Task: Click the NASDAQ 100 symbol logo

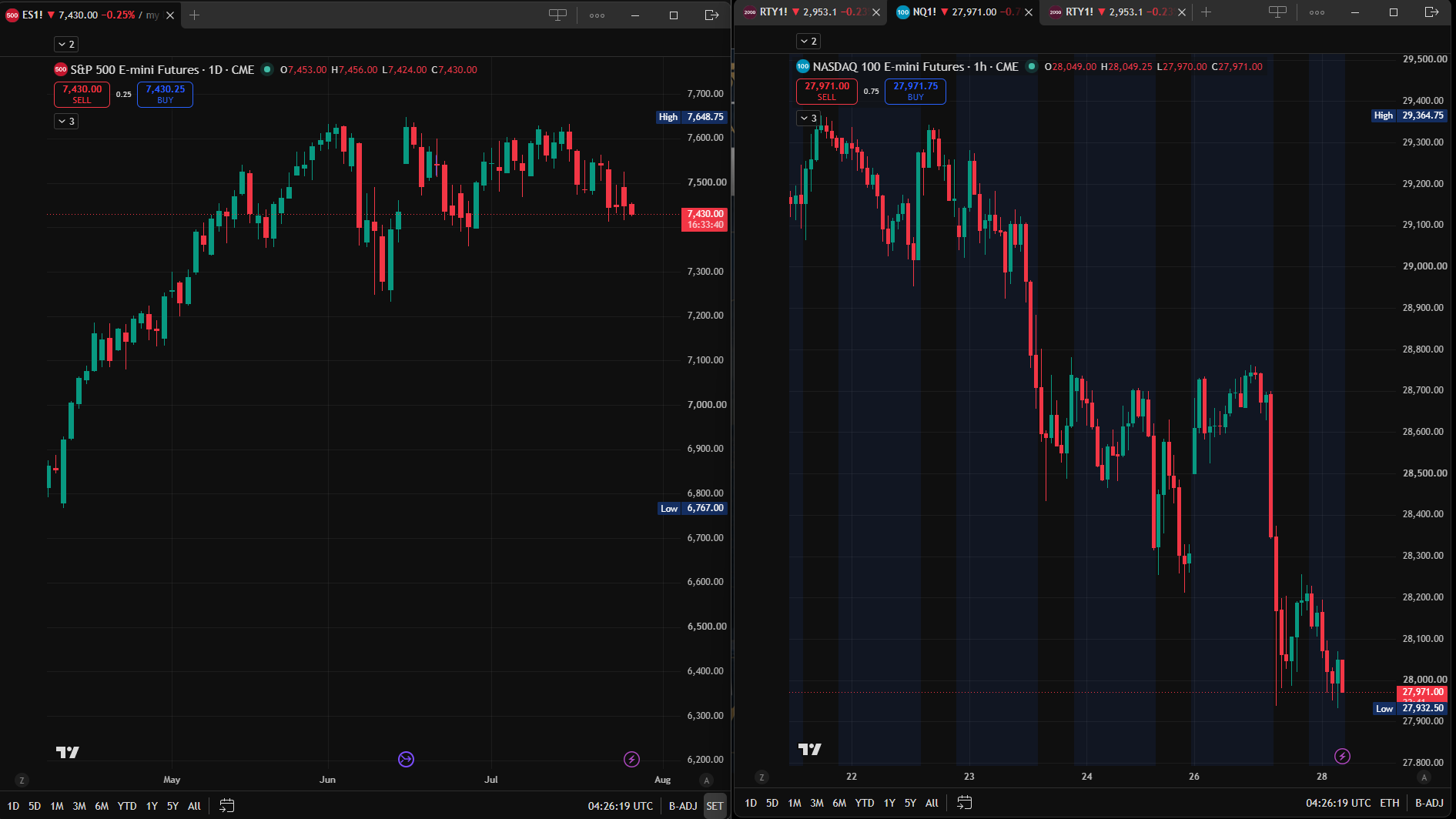Action: click(803, 66)
